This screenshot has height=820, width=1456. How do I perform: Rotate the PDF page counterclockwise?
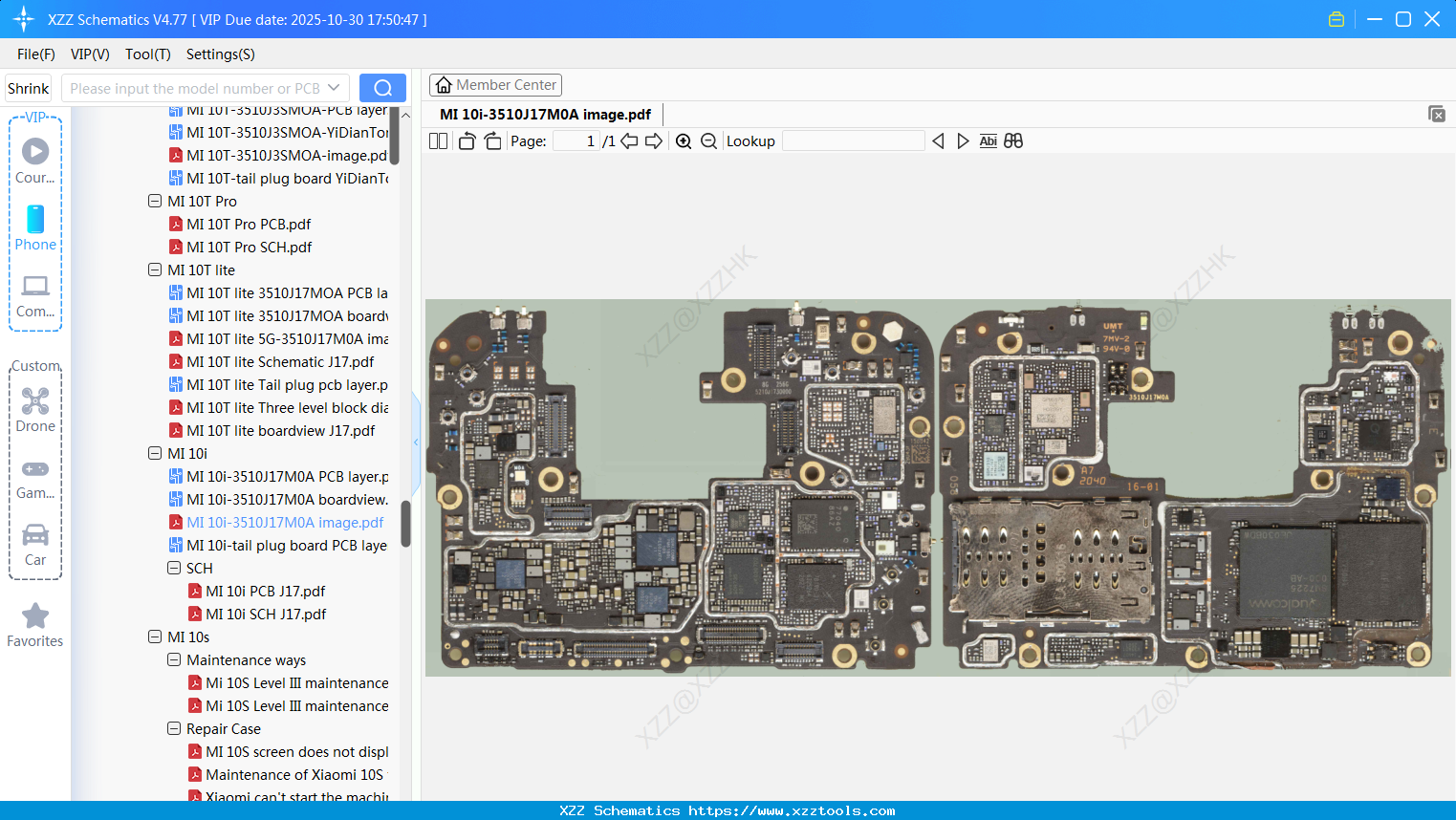click(x=466, y=140)
